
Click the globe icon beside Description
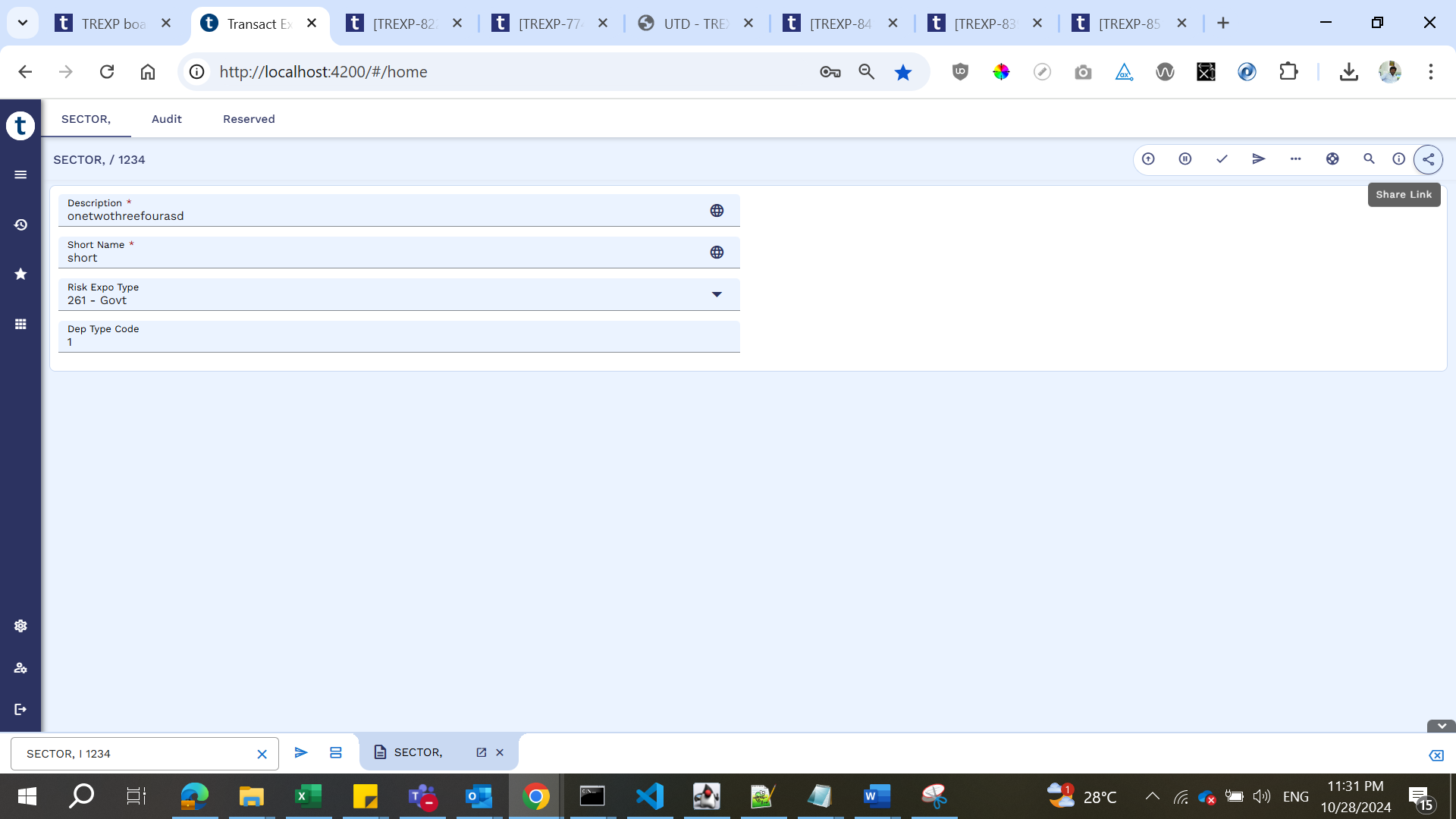point(717,211)
